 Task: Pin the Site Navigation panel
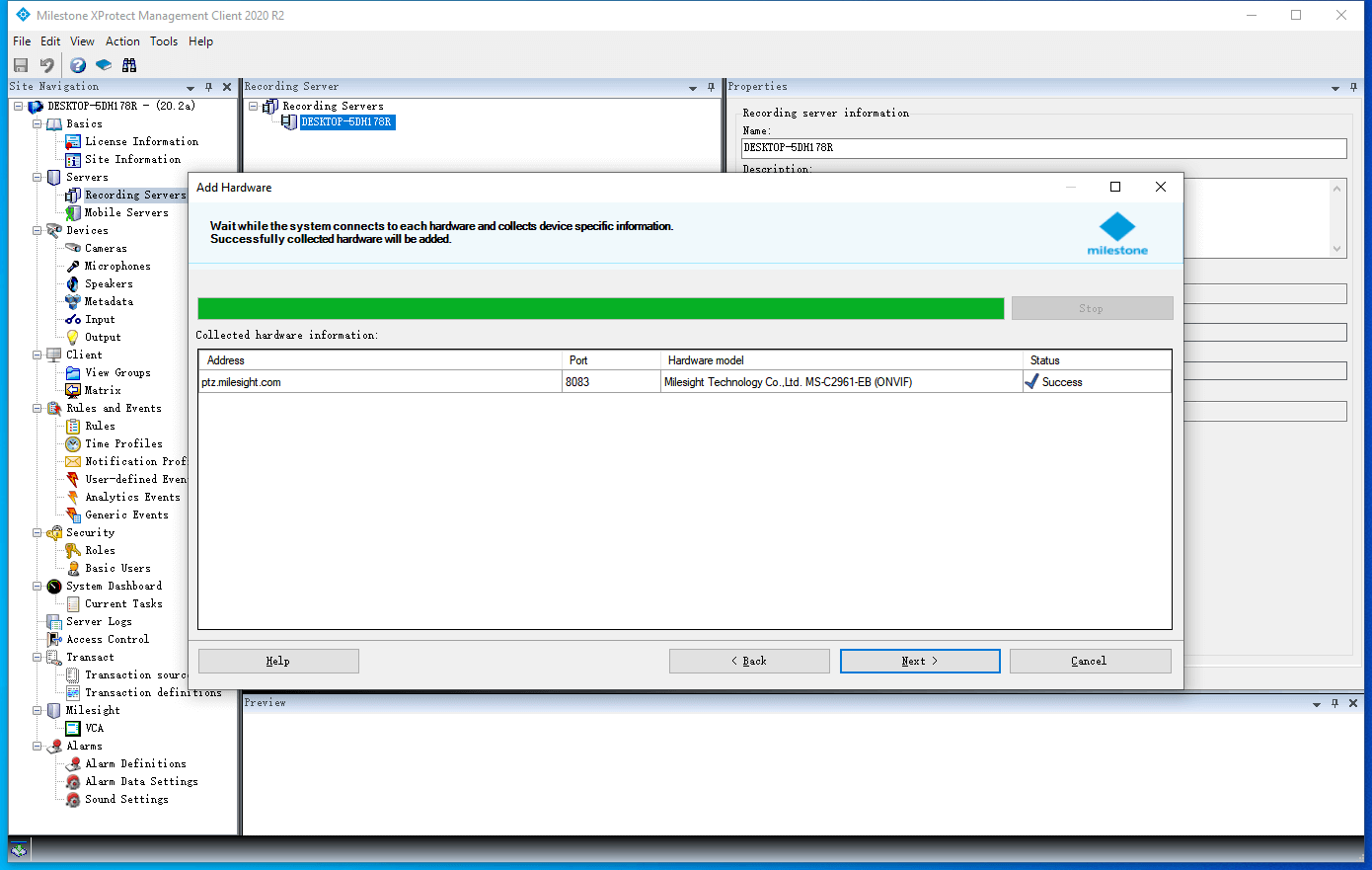tap(208, 87)
